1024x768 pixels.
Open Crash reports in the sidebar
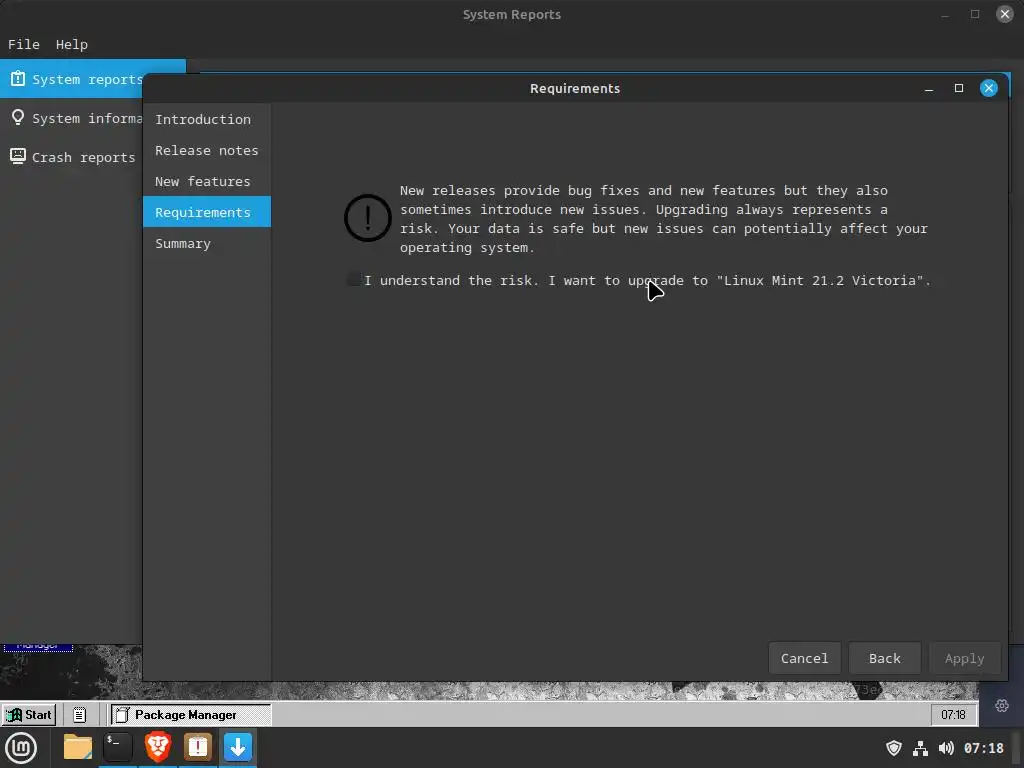pos(72,157)
